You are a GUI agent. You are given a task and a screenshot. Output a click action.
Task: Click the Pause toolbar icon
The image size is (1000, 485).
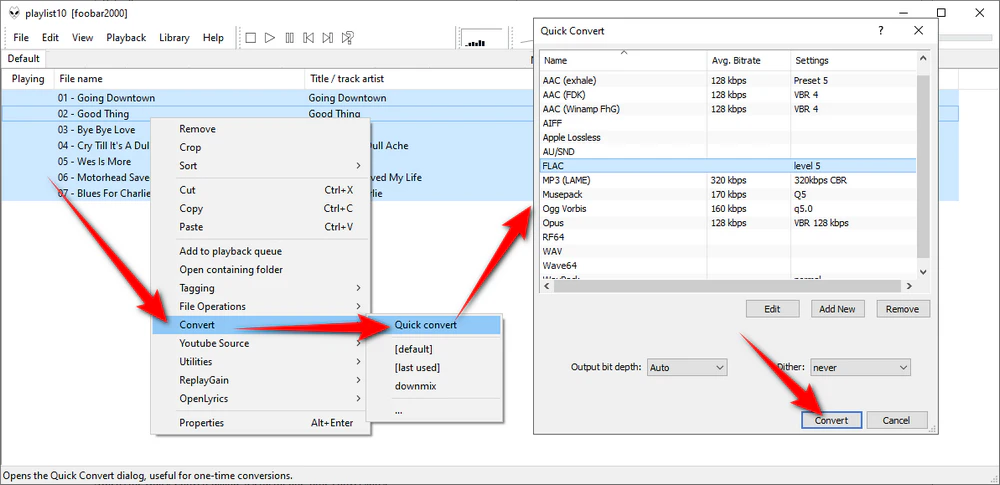point(290,38)
